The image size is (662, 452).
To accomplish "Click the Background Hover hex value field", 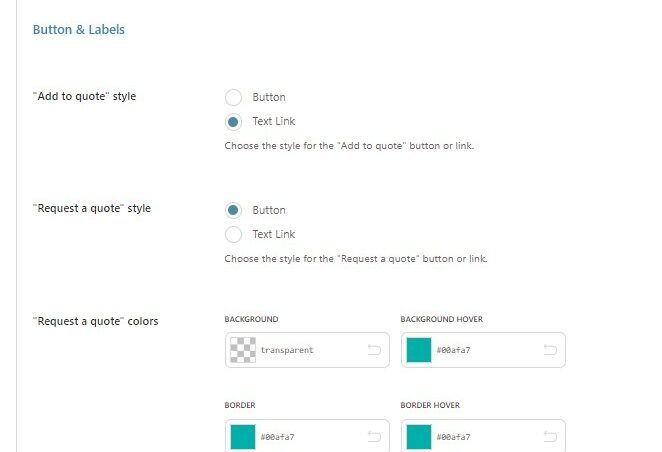I will (487, 350).
